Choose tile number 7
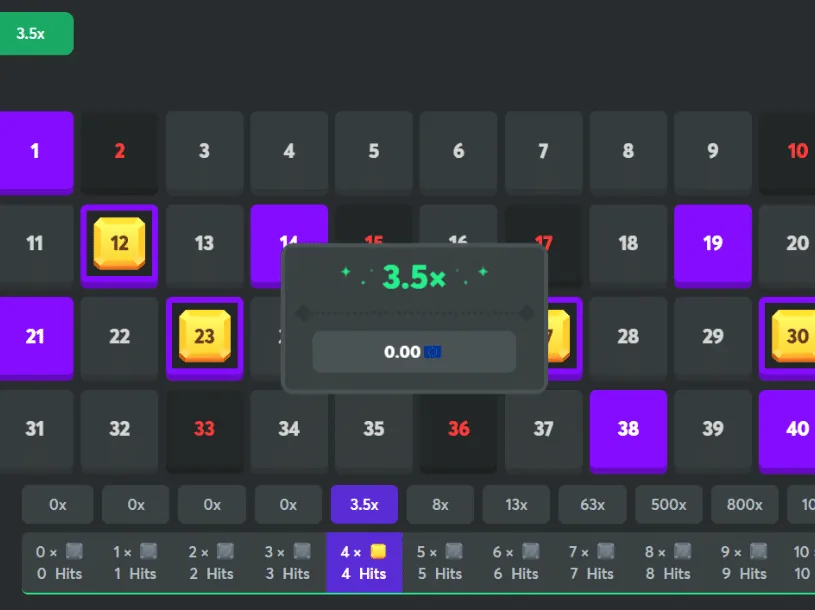815x610 pixels. coord(543,152)
